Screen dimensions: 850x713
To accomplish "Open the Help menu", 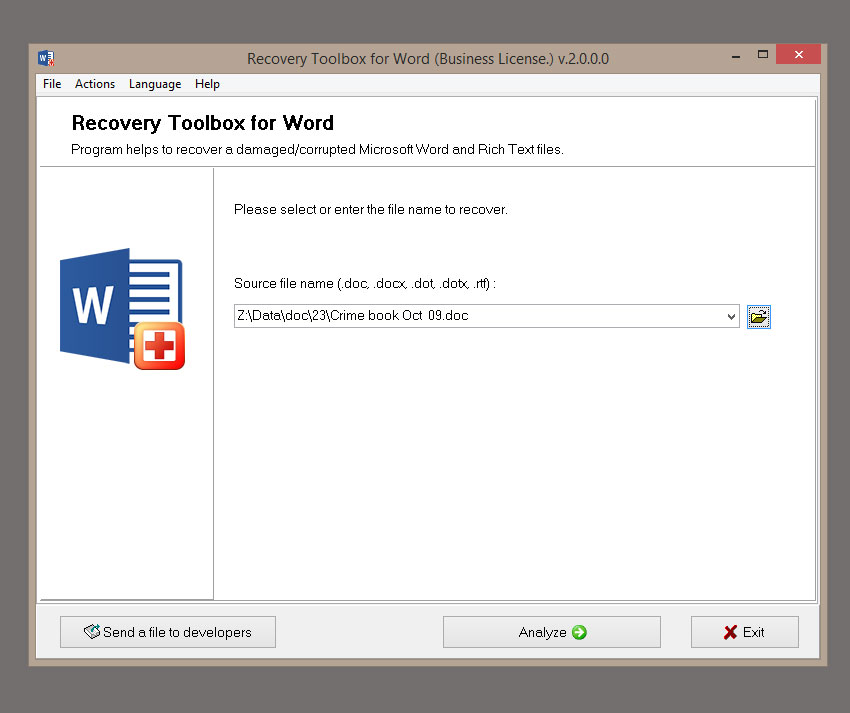I will tap(207, 84).
